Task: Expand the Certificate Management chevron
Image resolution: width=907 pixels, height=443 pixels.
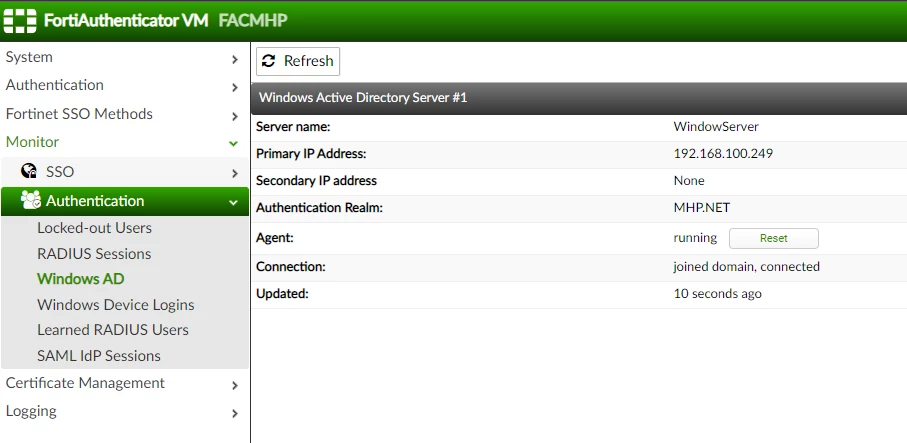Action: (234, 385)
